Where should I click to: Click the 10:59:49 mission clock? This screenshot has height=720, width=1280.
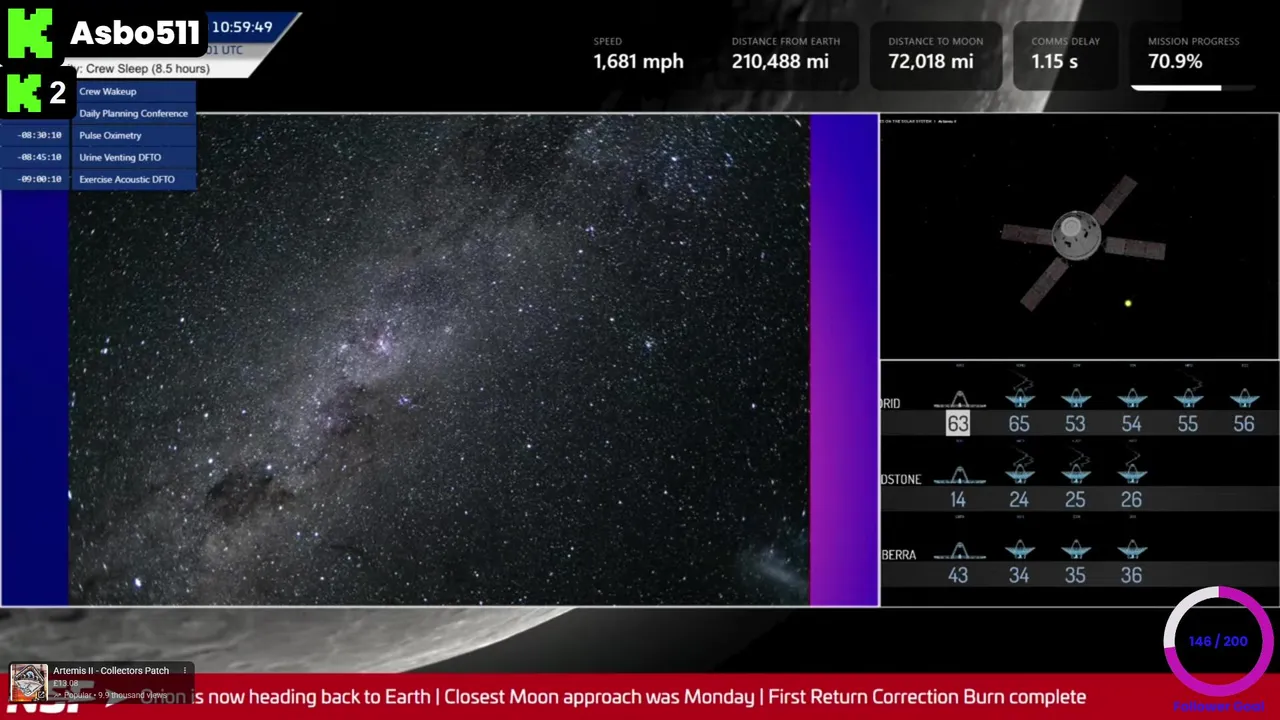(x=242, y=27)
